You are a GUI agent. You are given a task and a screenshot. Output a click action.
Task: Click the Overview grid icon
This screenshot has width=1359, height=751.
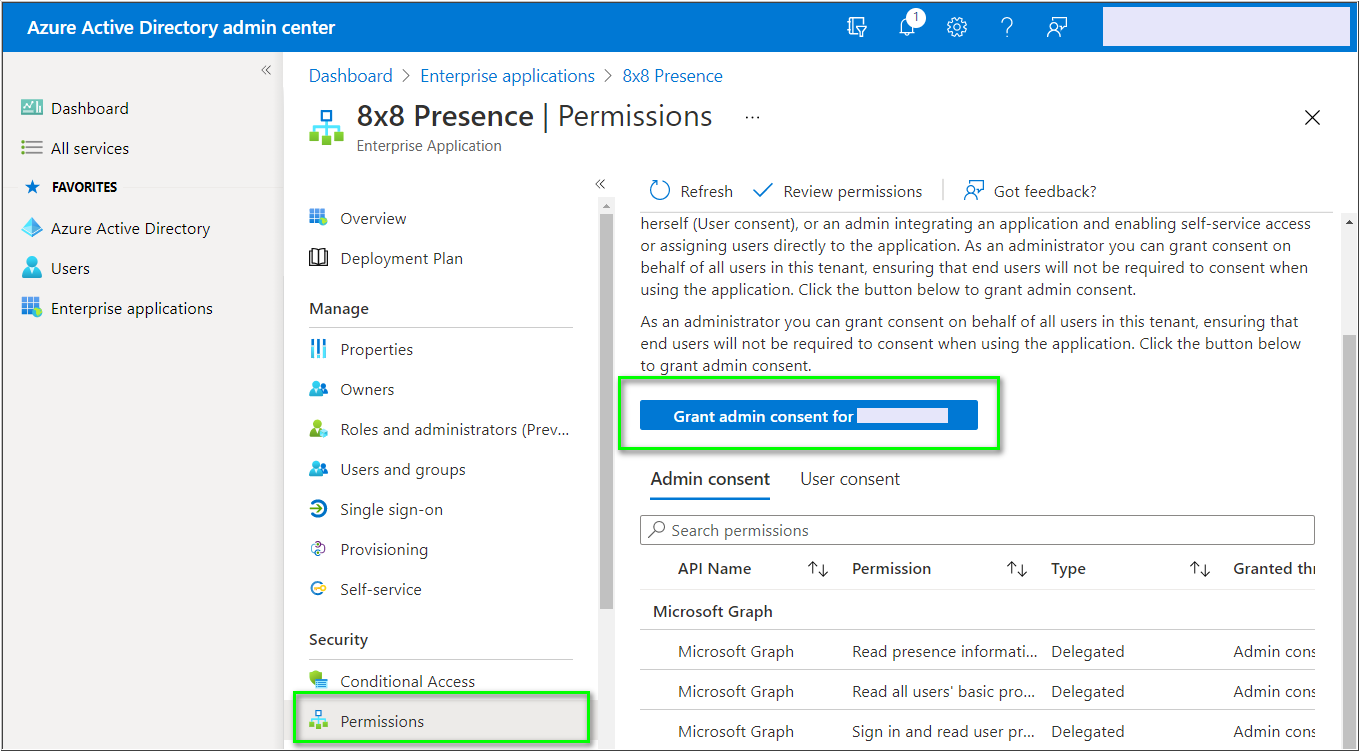(x=318, y=218)
